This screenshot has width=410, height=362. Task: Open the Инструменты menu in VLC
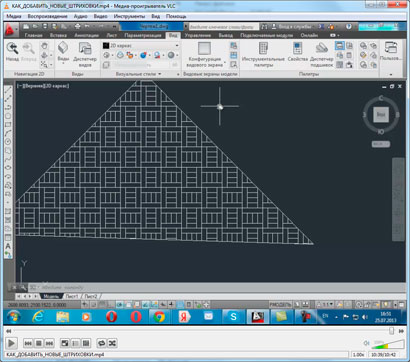129,16
